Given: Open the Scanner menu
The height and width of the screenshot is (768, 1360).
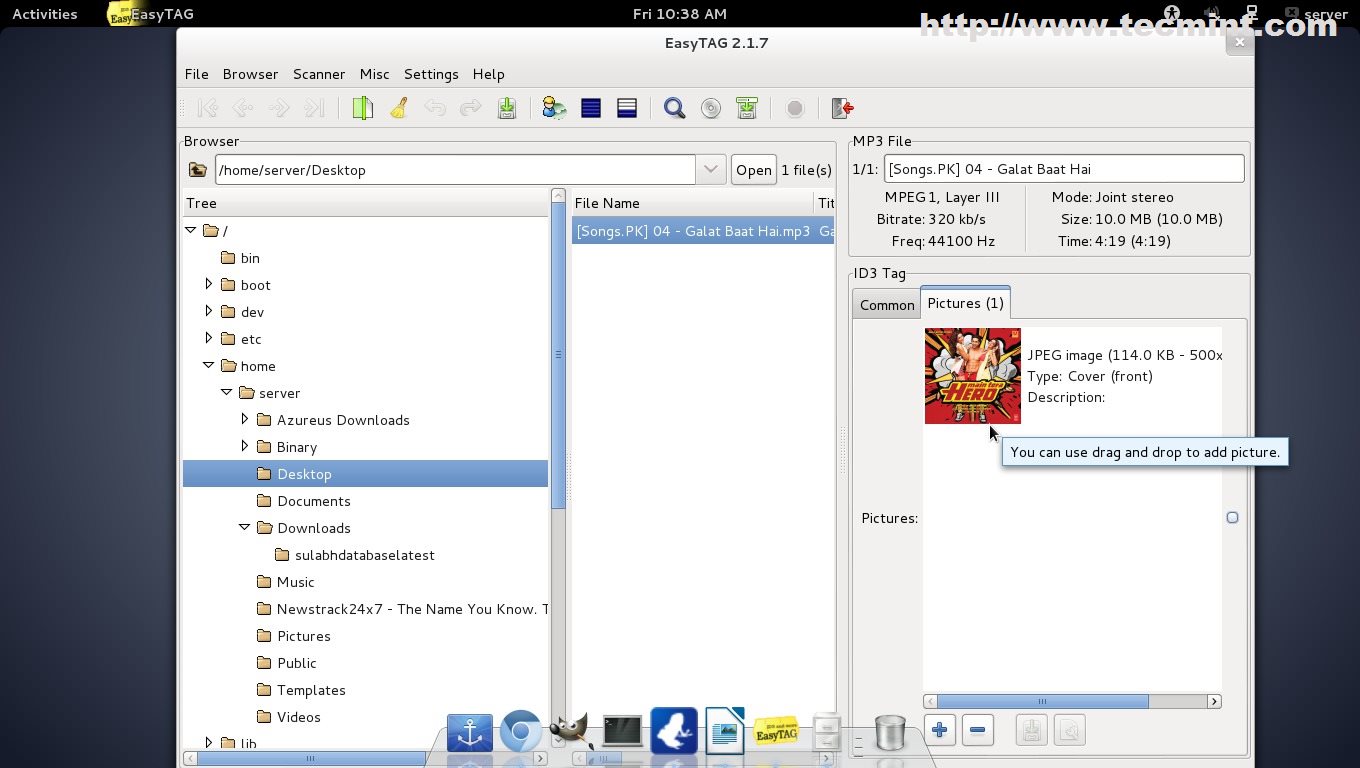Looking at the screenshot, I should (x=318, y=74).
